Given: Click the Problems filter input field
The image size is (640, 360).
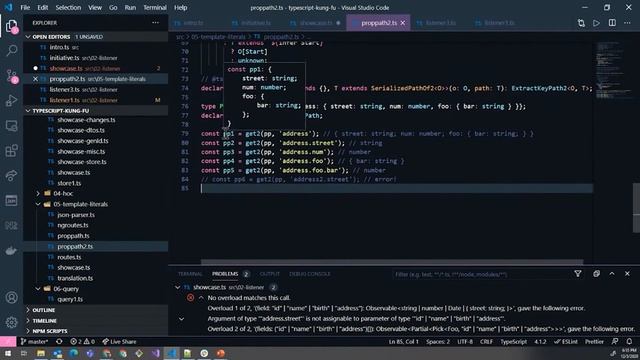Looking at the screenshot, I should 481,274.
